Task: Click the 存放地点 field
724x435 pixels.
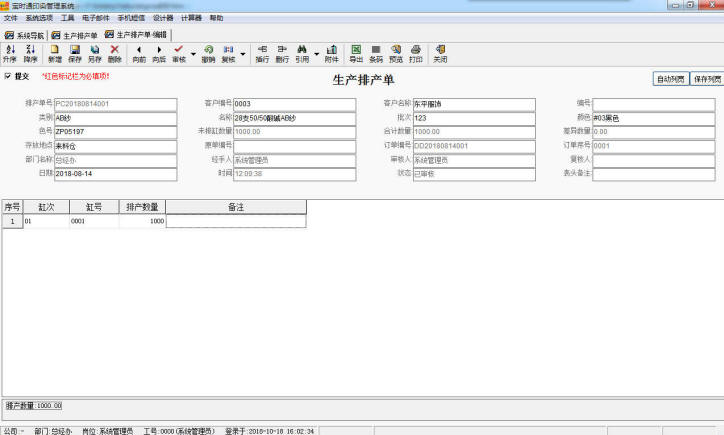Action: (115, 146)
